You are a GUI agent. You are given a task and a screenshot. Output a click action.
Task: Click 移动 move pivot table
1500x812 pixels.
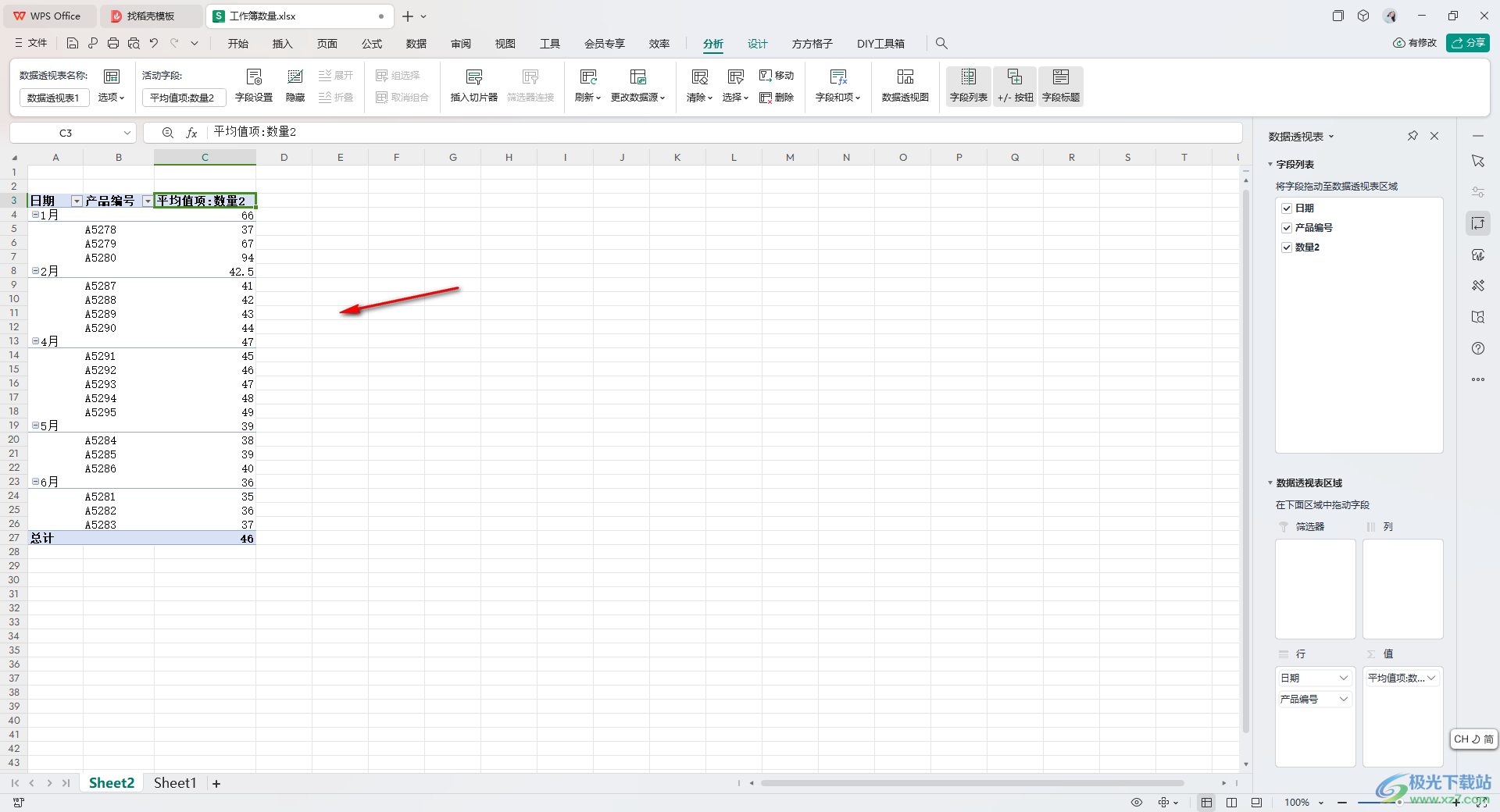777,76
